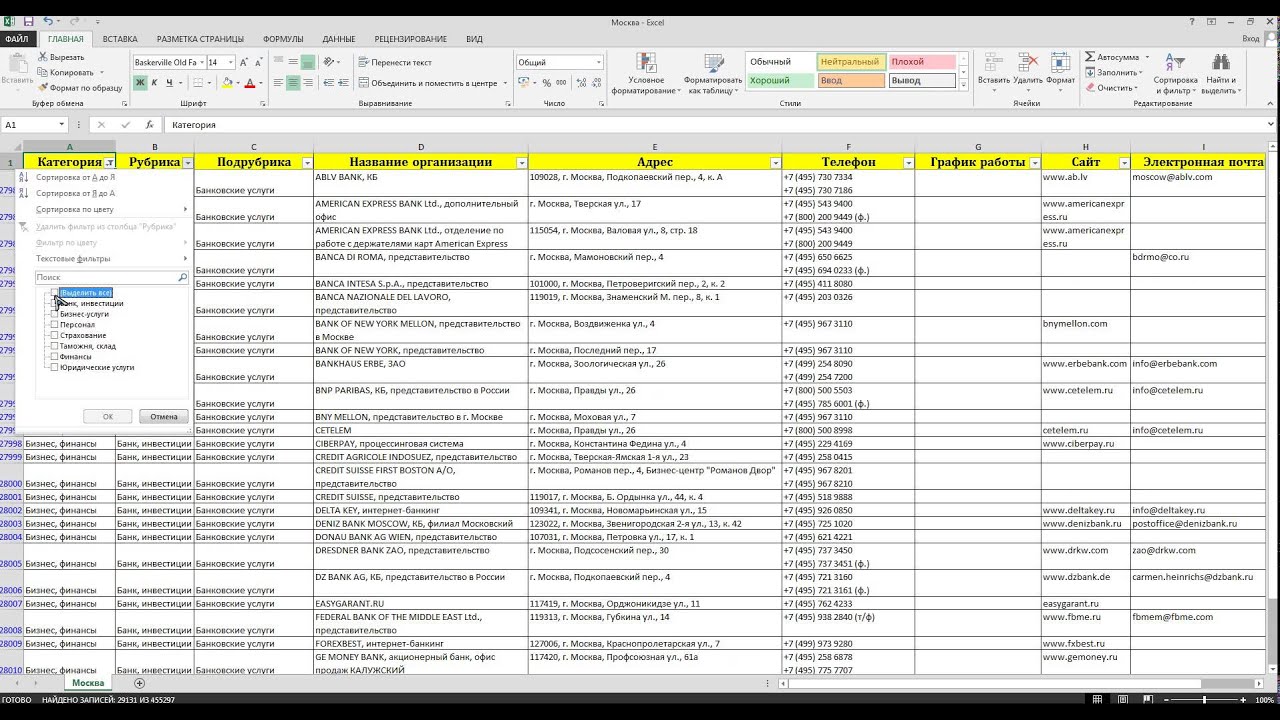
Task: Switch to the ДАННЫЕ ribbon tab
Action: click(x=339, y=39)
